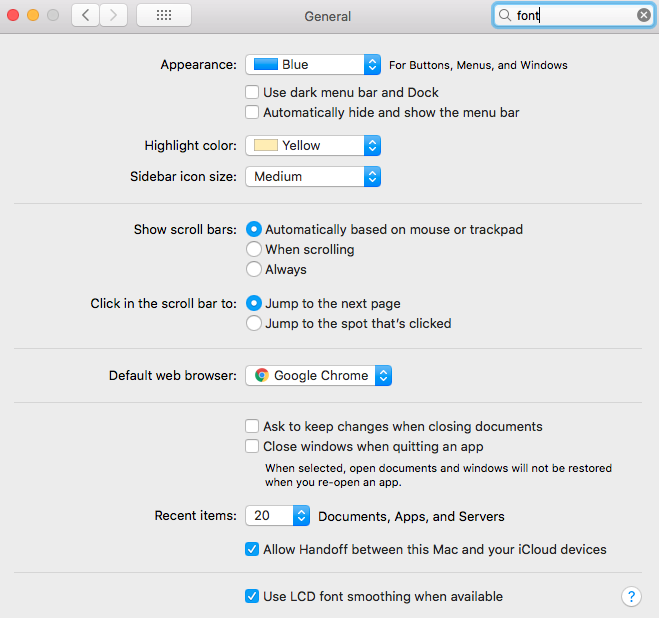The width and height of the screenshot is (659, 618).
Task: Click the magnifying glass search icon
Action: point(505,16)
